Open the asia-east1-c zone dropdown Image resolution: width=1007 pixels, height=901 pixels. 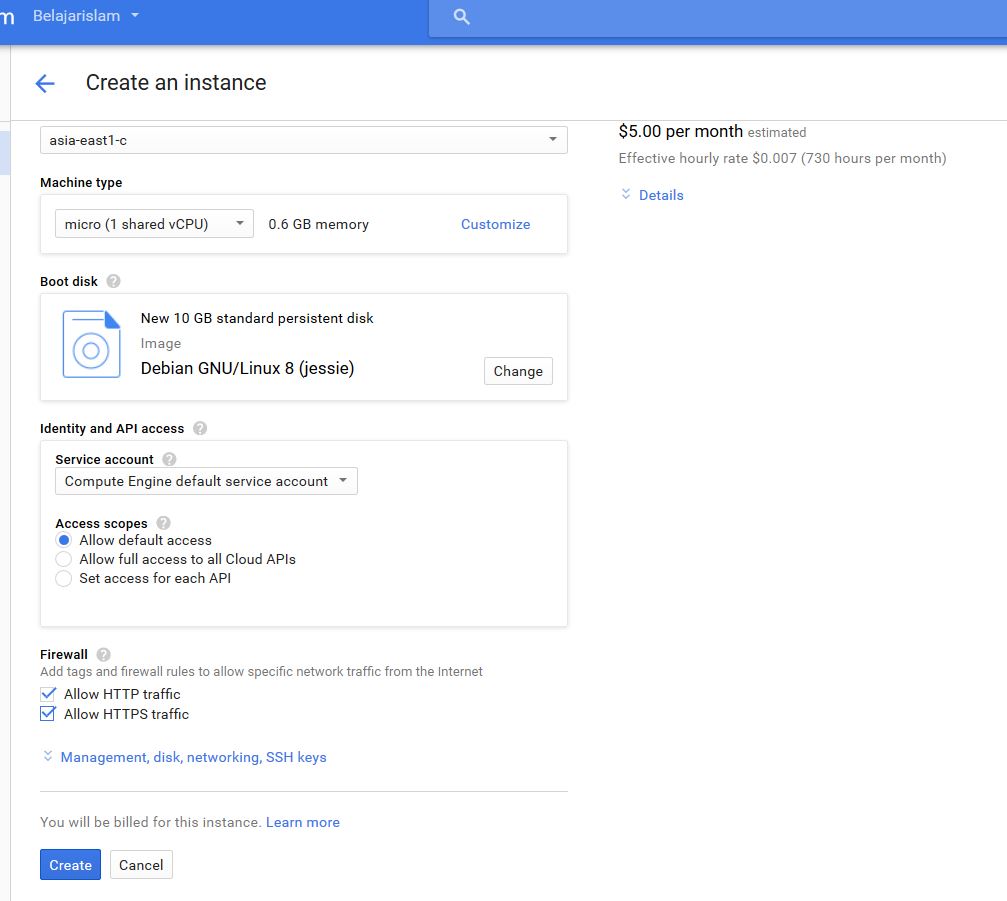[x=553, y=140]
